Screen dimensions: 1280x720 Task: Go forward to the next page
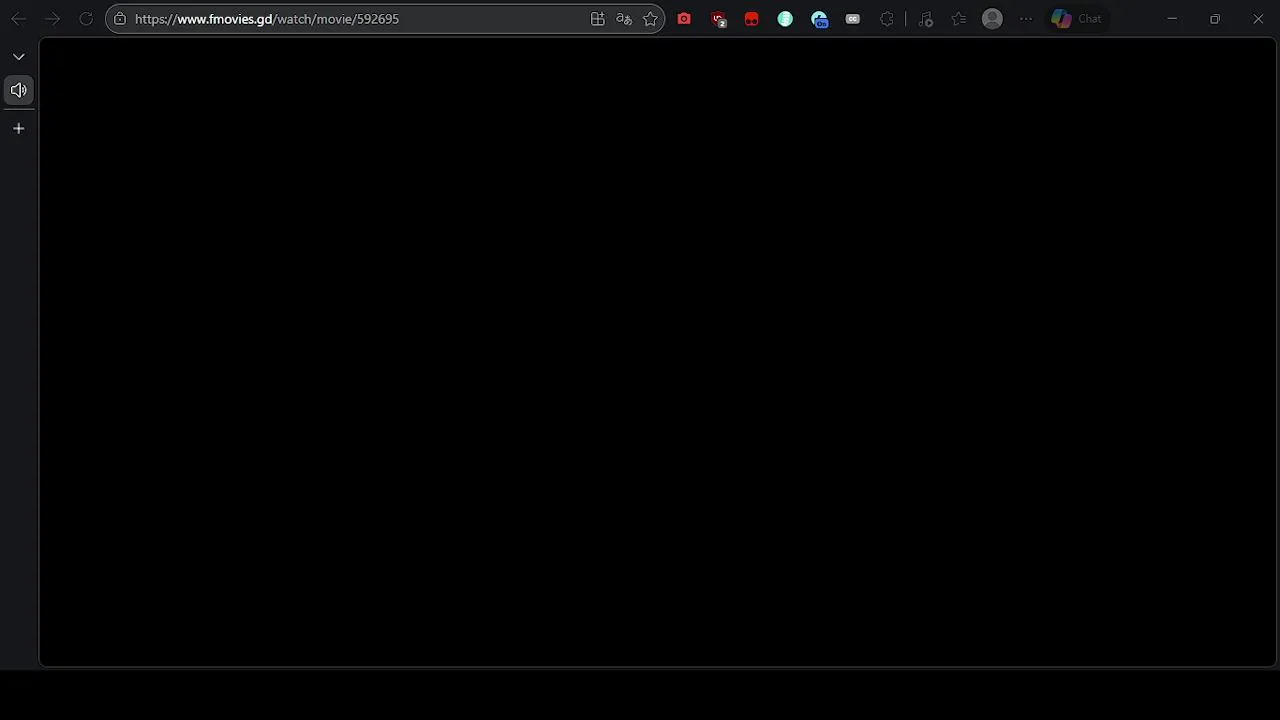(52, 19)
